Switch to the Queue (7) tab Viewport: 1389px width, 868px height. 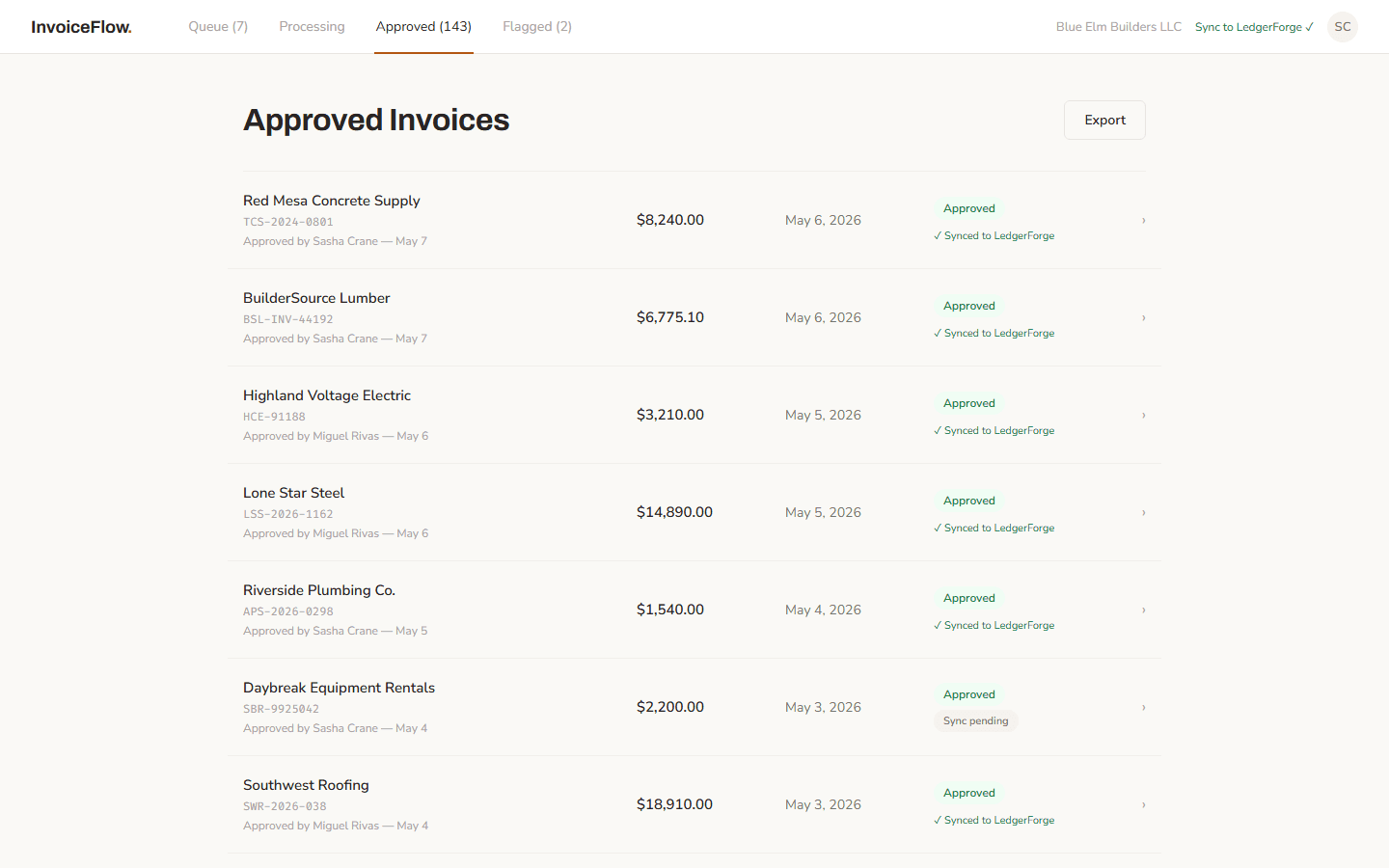click(x=218, y=27)
